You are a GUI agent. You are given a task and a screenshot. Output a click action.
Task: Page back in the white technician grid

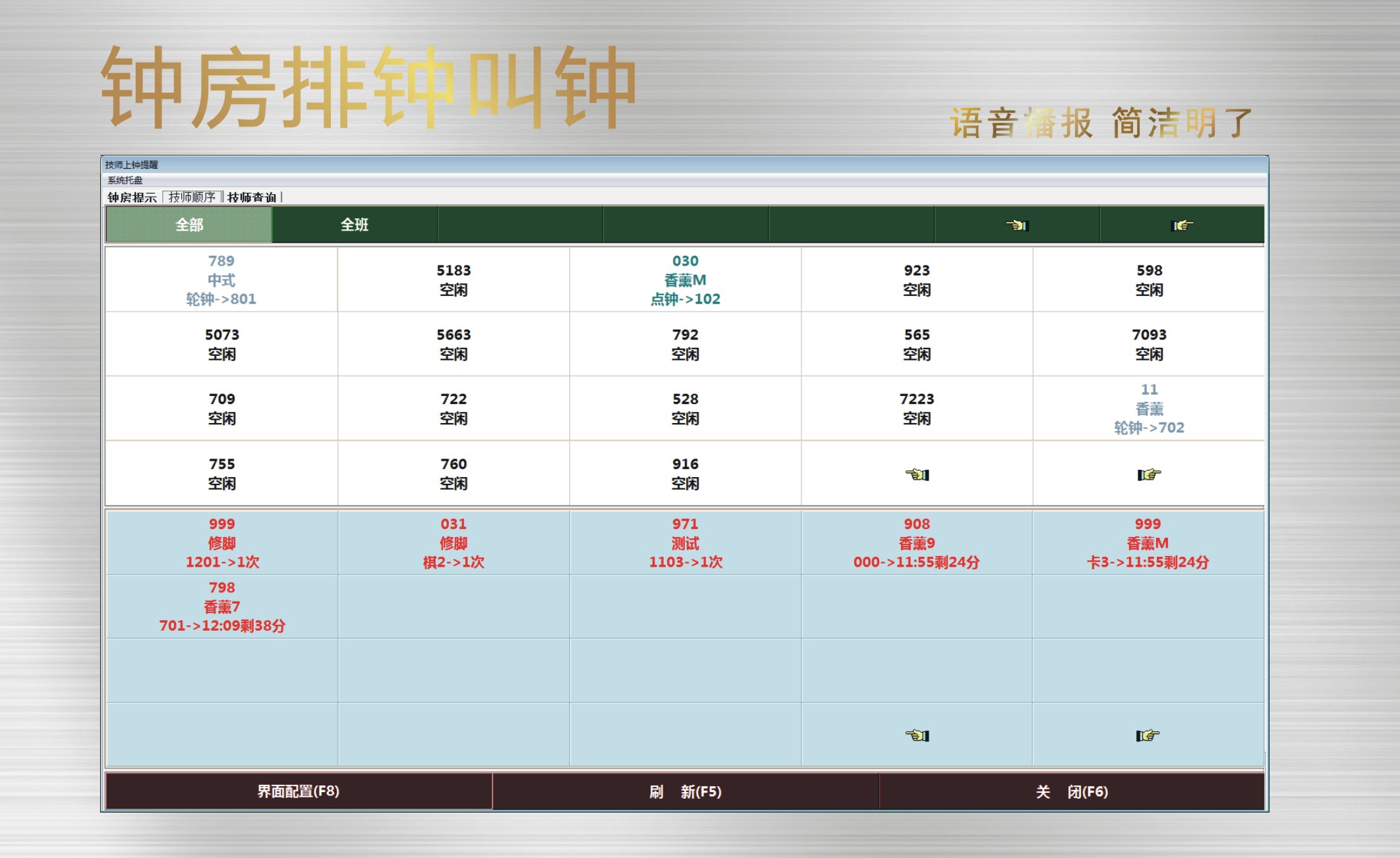tap(917, 474)
